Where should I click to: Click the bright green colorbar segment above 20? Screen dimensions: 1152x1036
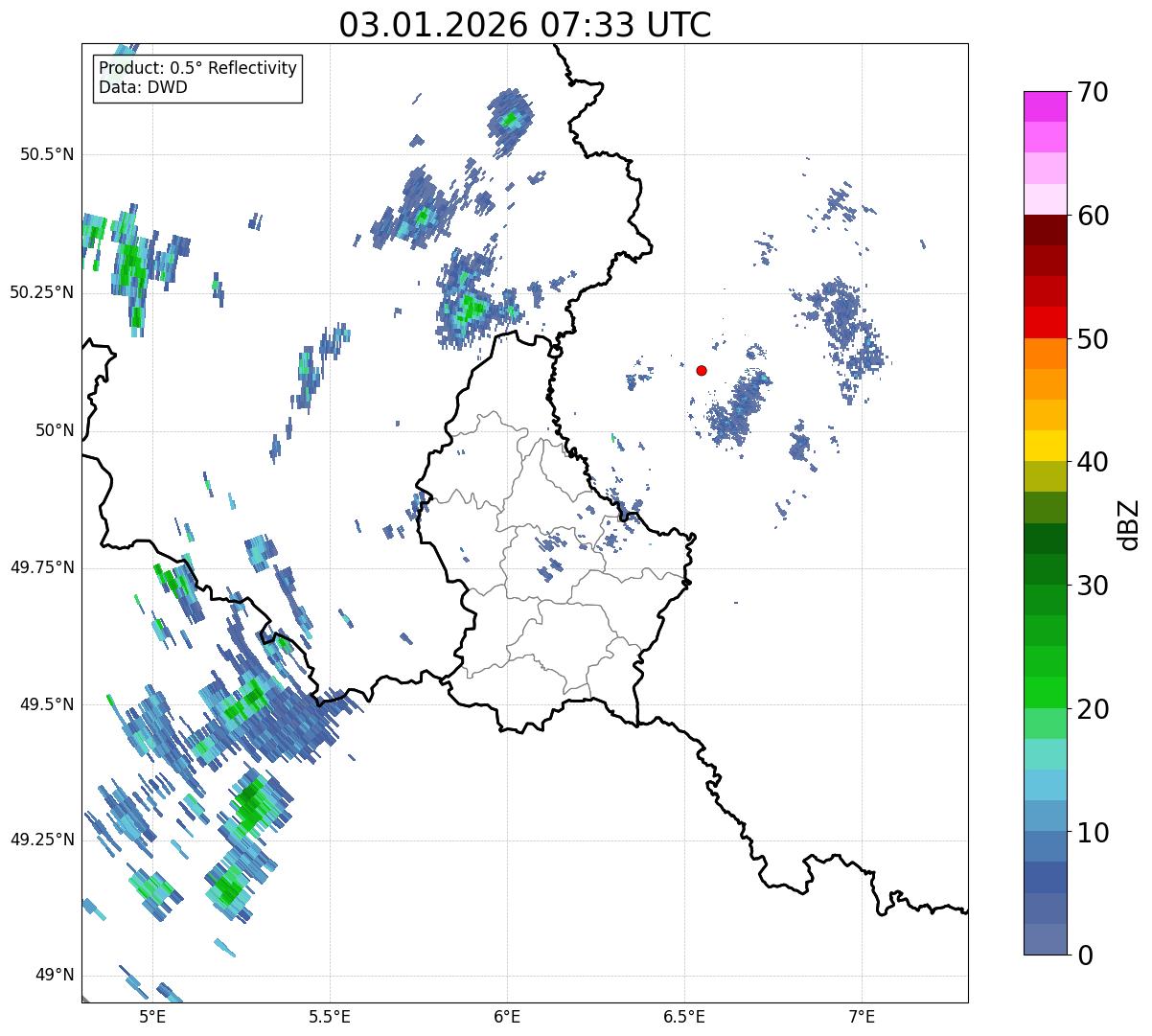click(1045, 693)
